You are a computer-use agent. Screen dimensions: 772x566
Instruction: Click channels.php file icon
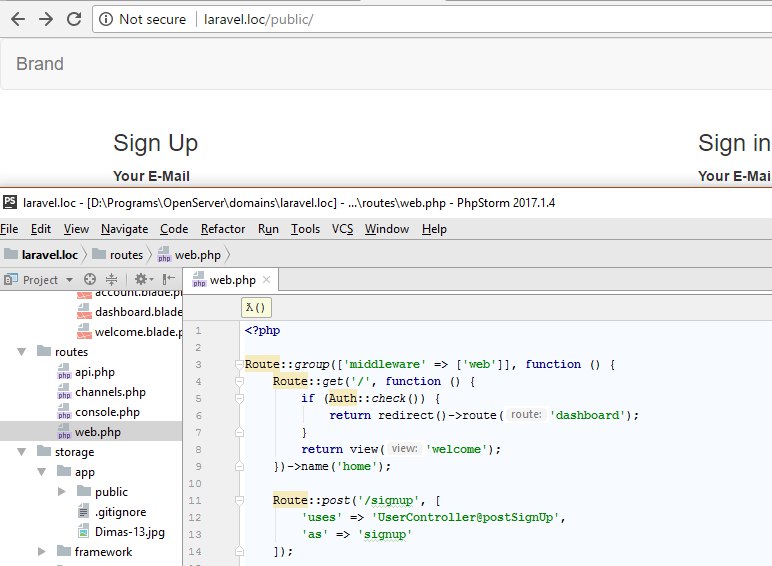coord(64,391)
